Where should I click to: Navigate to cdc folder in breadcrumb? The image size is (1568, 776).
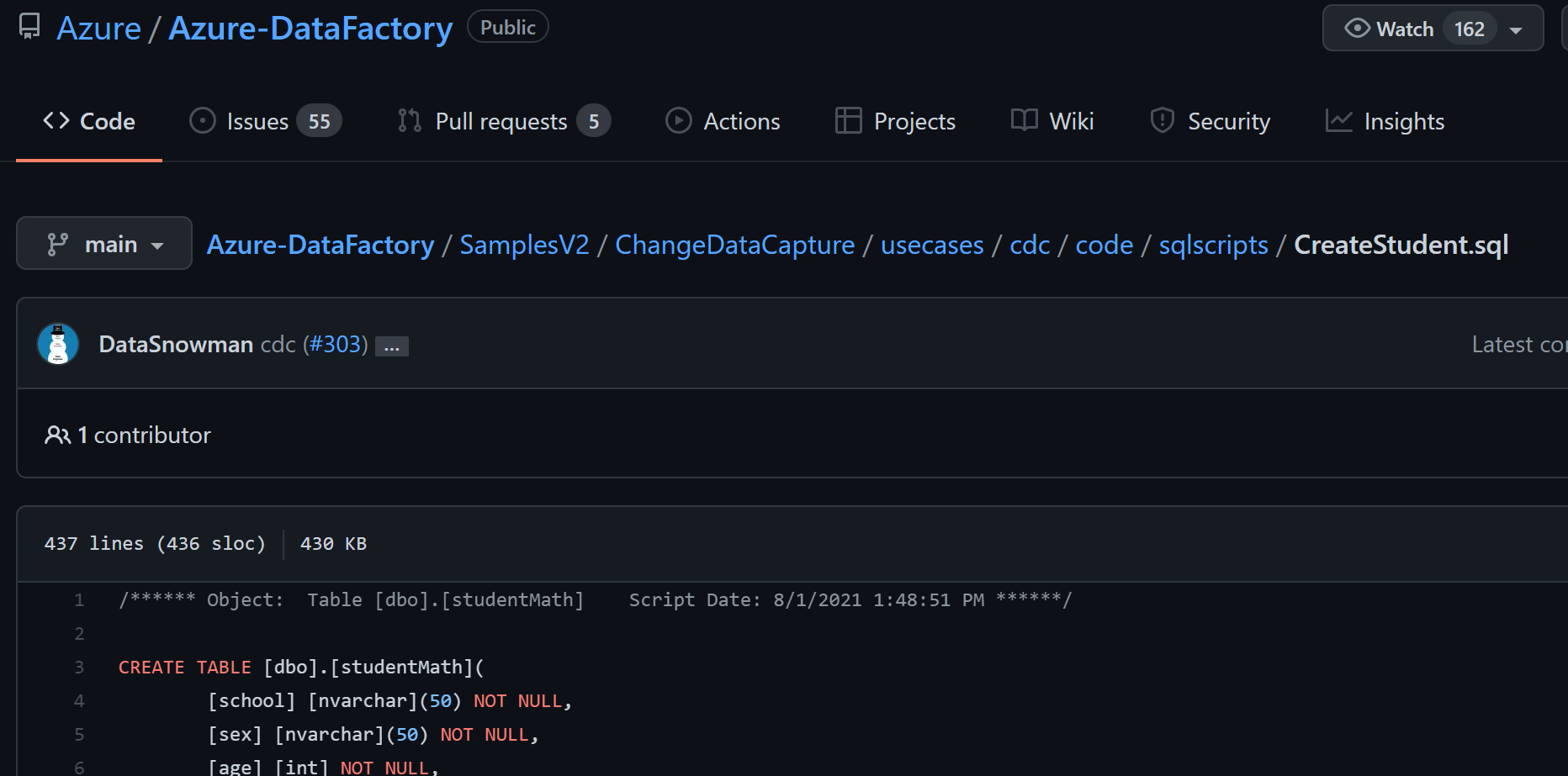coord(1030,245)
